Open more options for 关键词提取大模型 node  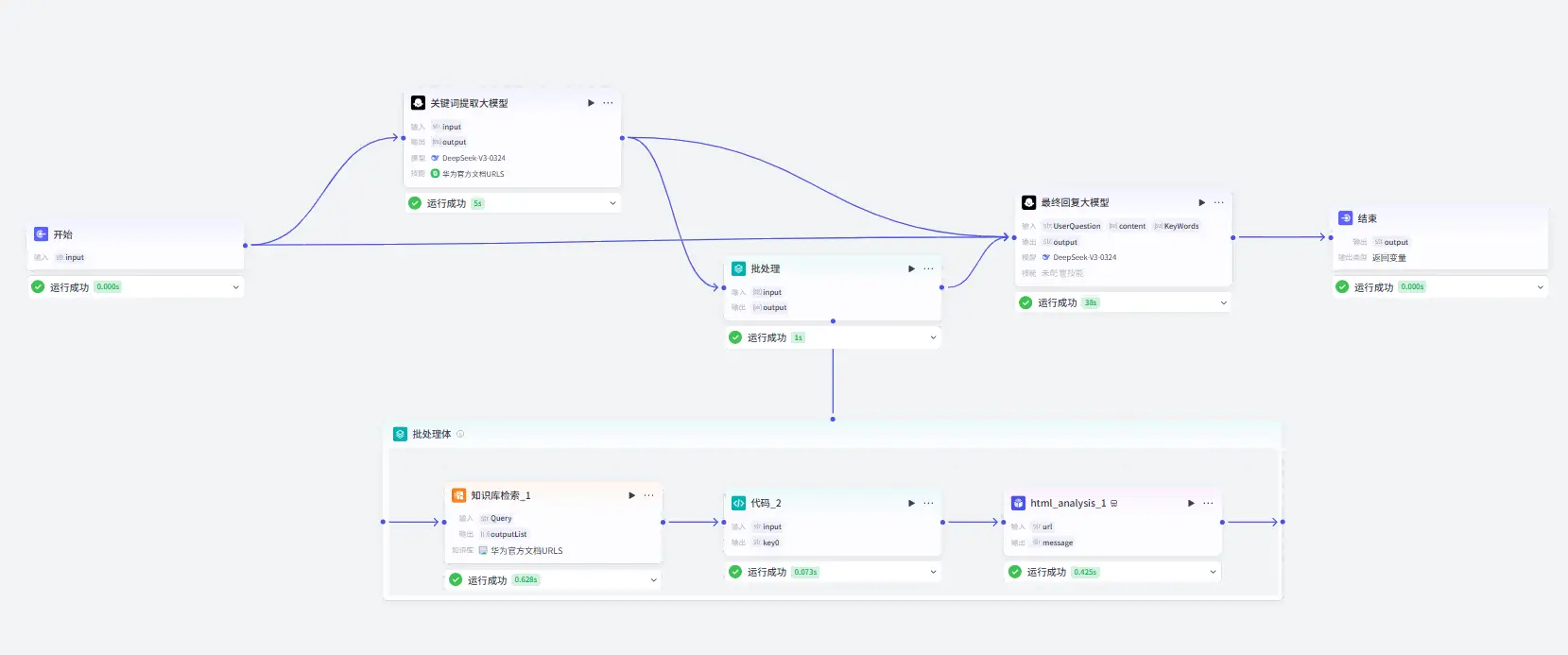coord(608,103)
